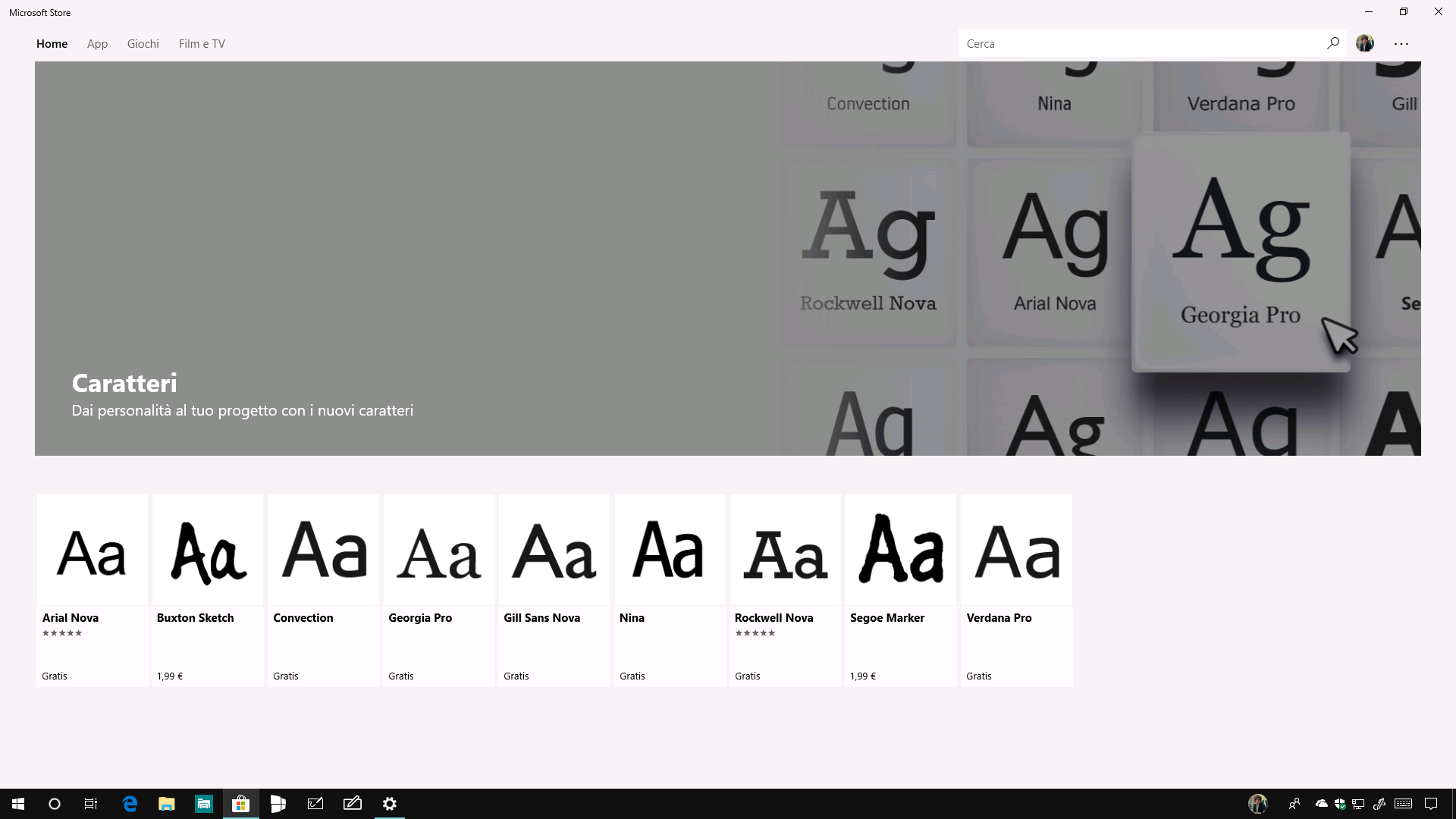Open OneDrive cloud tray icon

(1322, 804)
